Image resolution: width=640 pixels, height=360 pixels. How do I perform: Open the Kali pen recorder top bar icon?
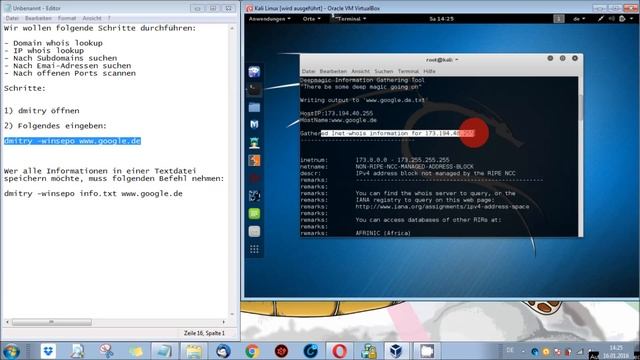pyautogui.click(x=601, y=19)
